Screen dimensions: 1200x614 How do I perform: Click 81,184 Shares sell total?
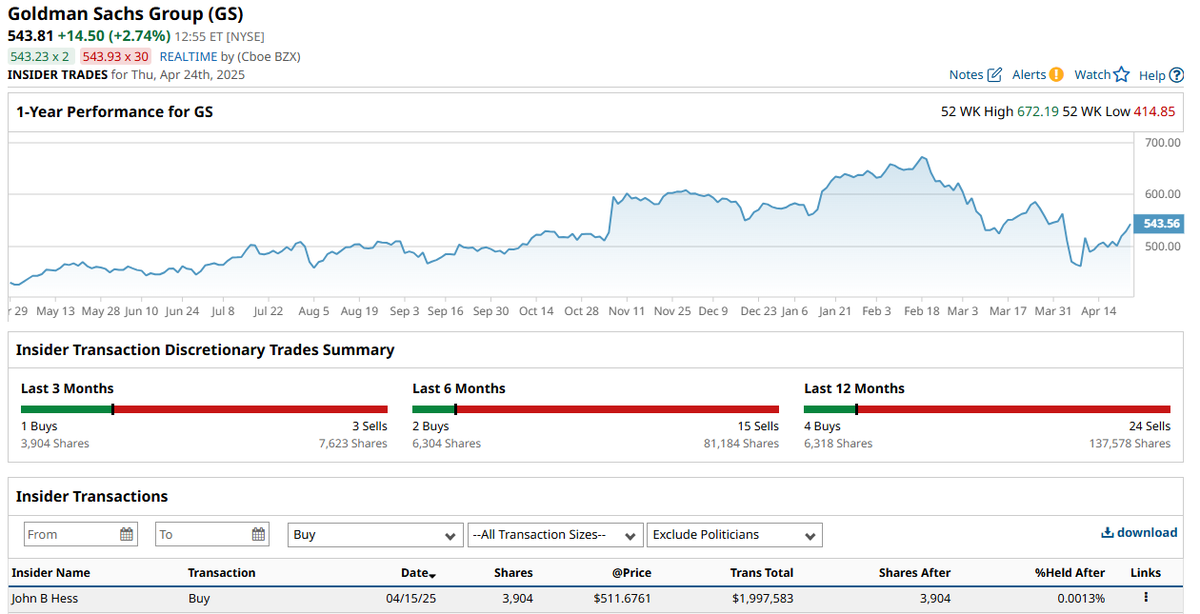point(742,443)
